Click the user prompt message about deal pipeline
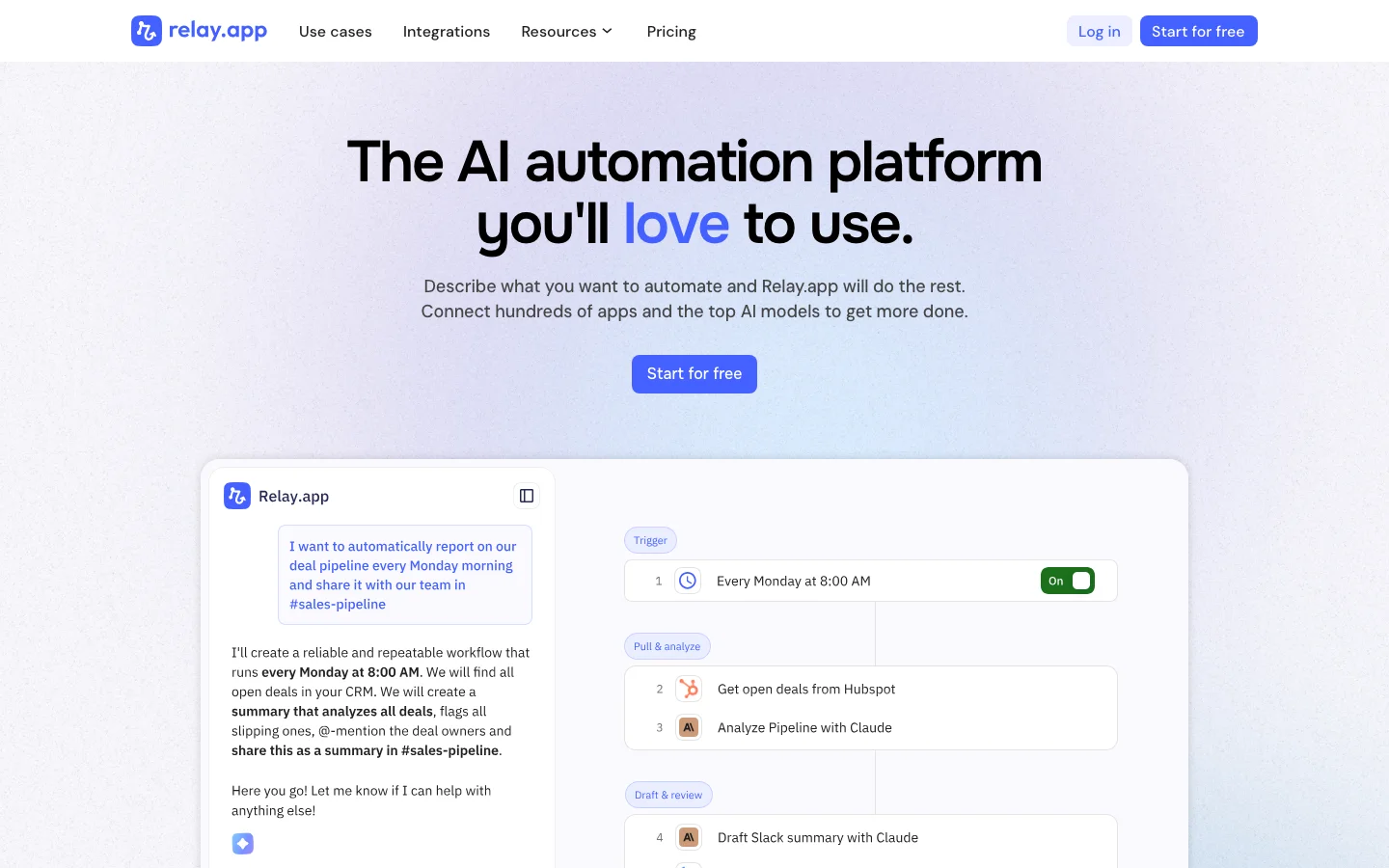Screen dimensions: 1389x868 click(x=405, y=575)
